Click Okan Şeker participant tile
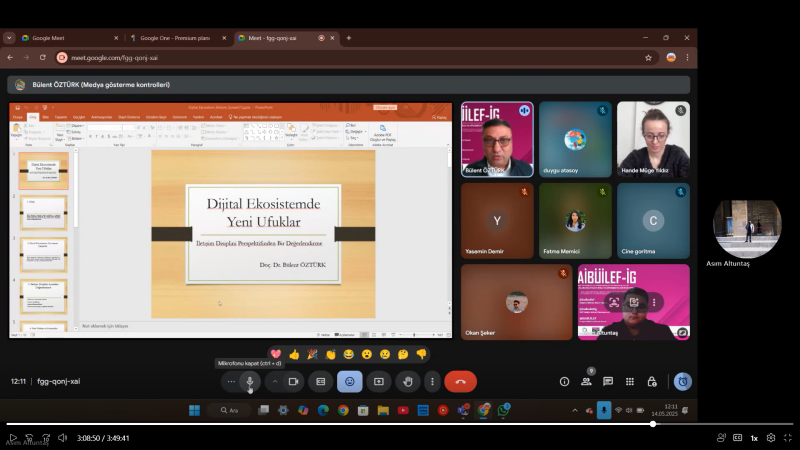Image resolution: width=800 pixels, height=450 pixels. (516, 302)
